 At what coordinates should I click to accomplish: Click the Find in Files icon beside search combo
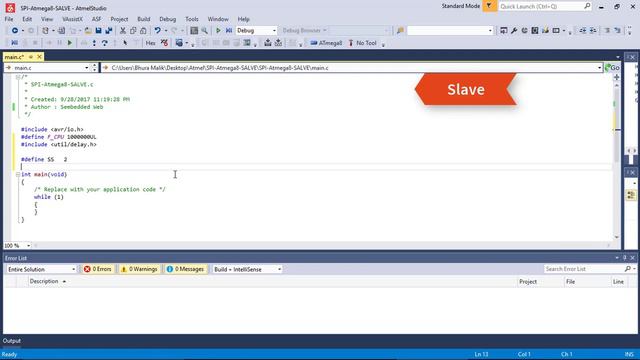click(x=400, y=31)
